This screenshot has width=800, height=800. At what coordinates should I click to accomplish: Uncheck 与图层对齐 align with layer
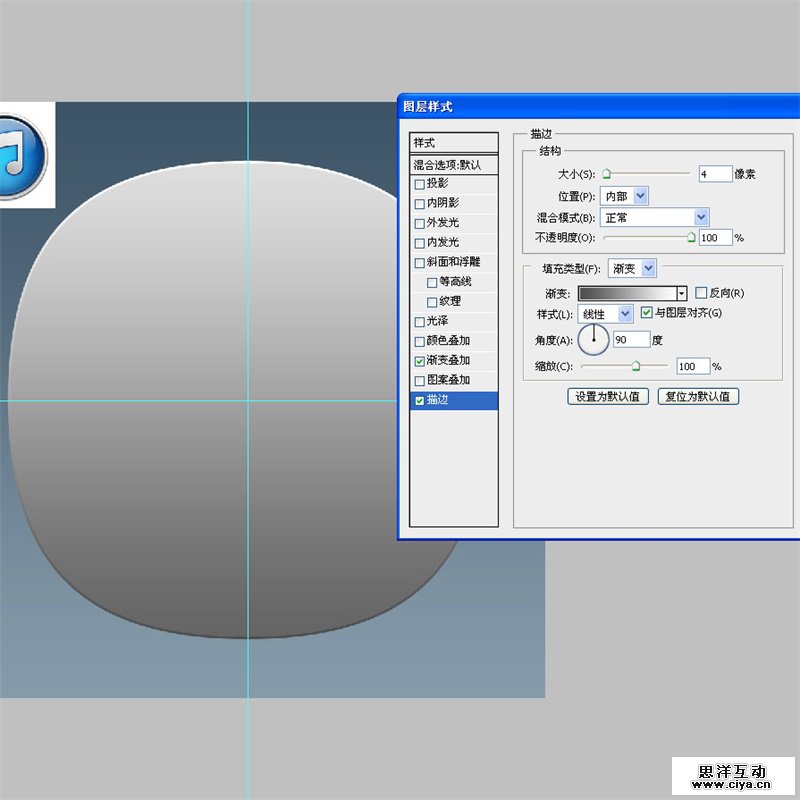point(646,313)
